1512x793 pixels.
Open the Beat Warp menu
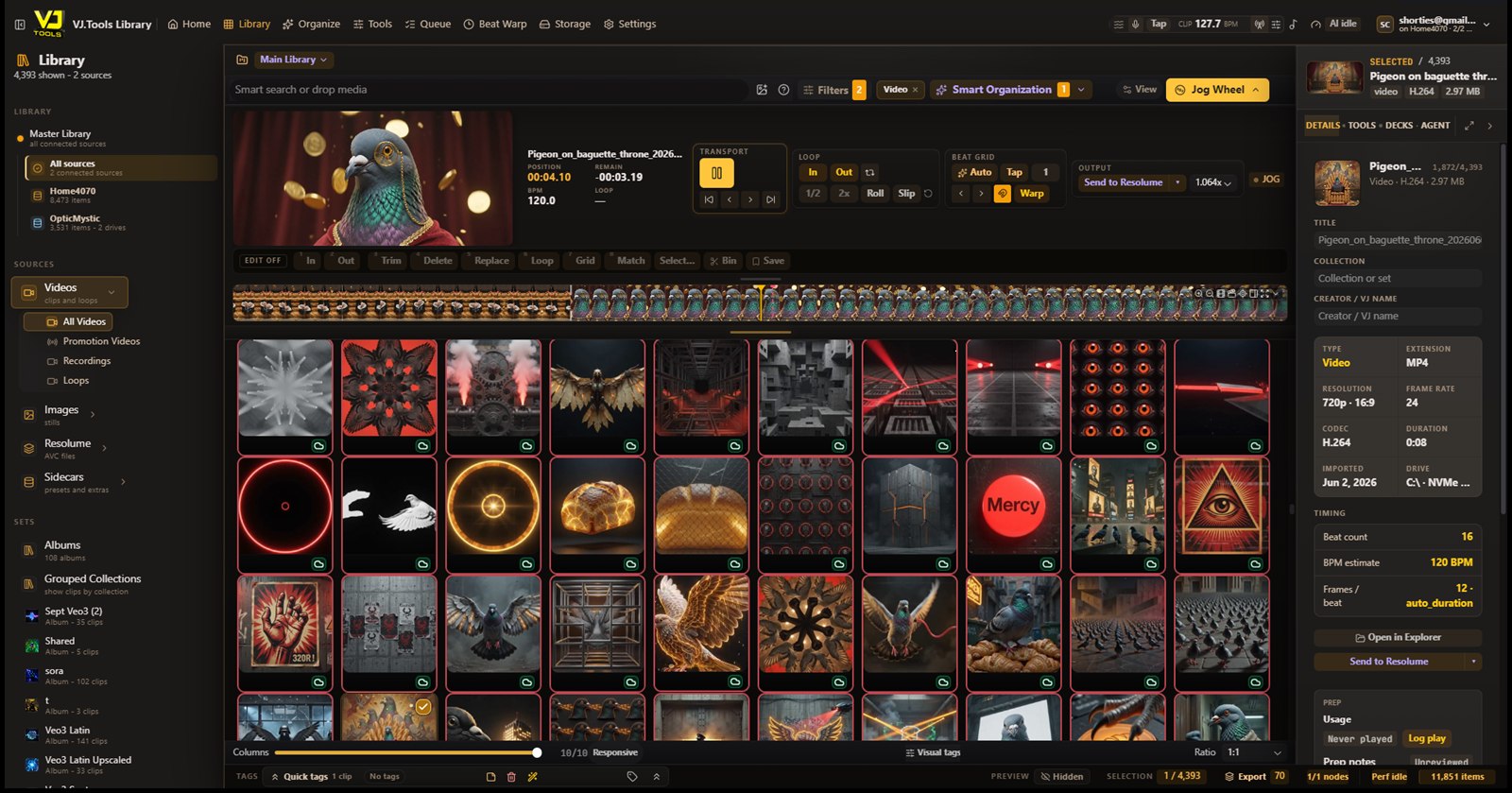495,24
